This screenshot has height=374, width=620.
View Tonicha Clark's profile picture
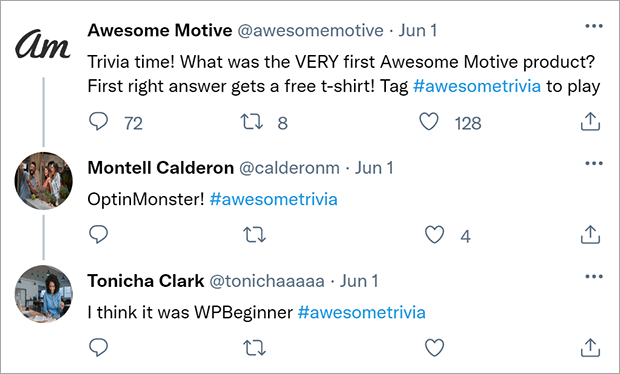tap(43, 294)
